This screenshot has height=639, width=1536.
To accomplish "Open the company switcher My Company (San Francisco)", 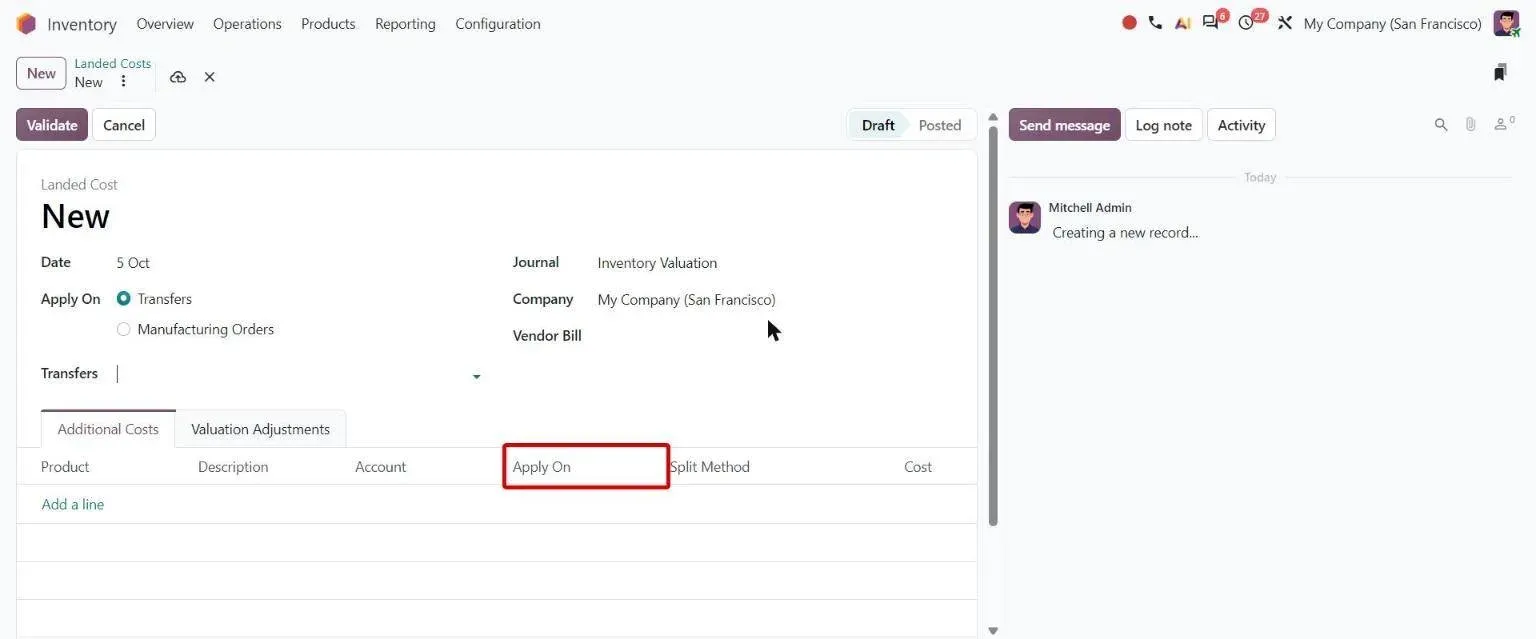I will [x=1392, y=24].
